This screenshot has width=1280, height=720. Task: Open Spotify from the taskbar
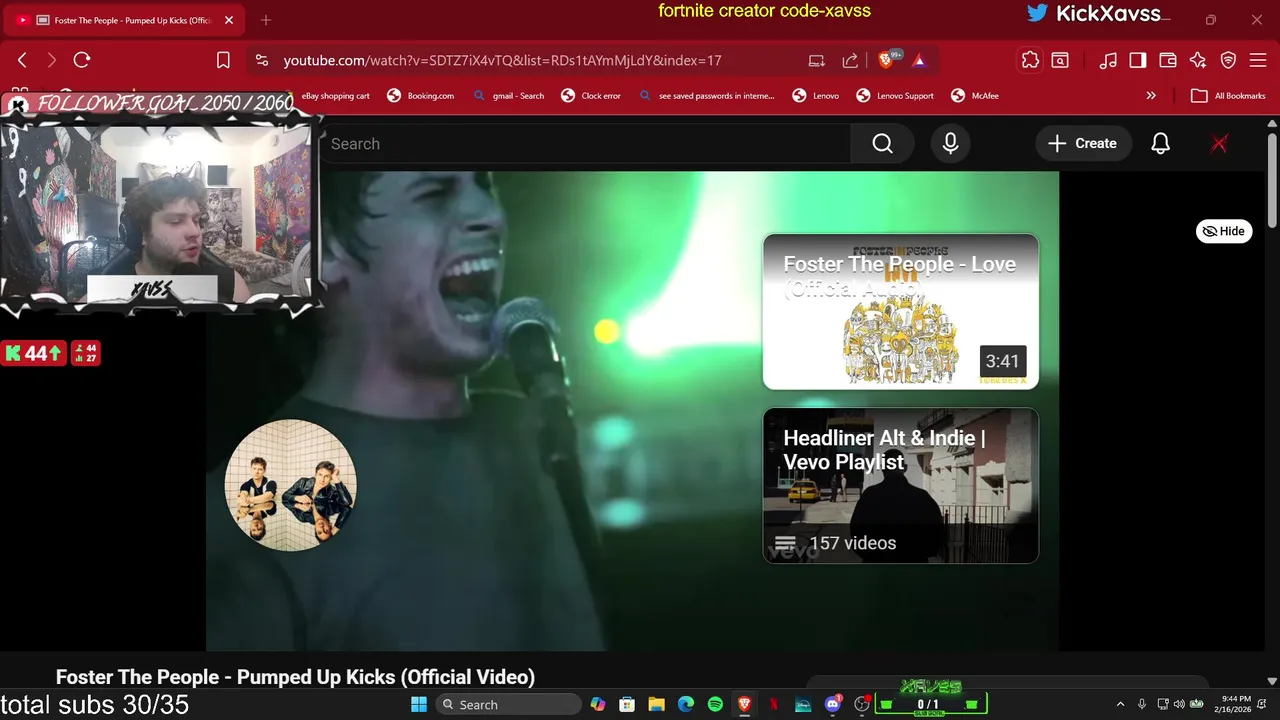point(715,704)
